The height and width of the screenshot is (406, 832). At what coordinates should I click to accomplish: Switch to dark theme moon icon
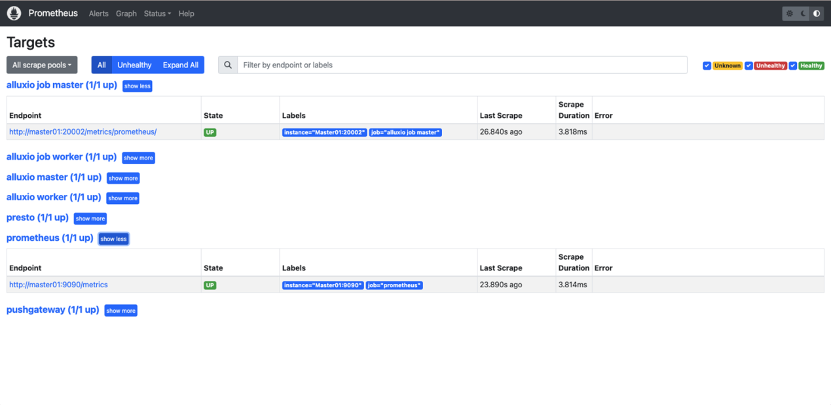[x=803, y=14]
